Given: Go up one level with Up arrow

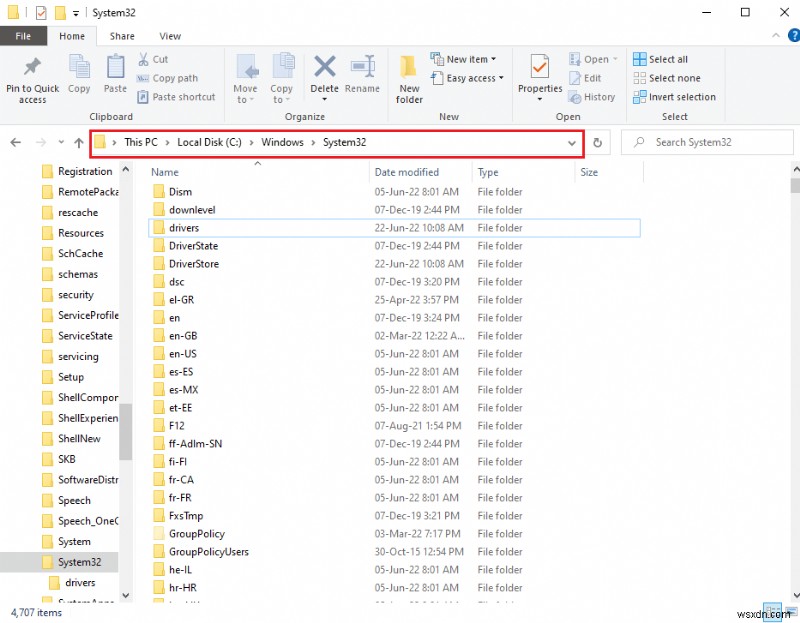Looking at the screenshot, I should click(x=79, y=143).
